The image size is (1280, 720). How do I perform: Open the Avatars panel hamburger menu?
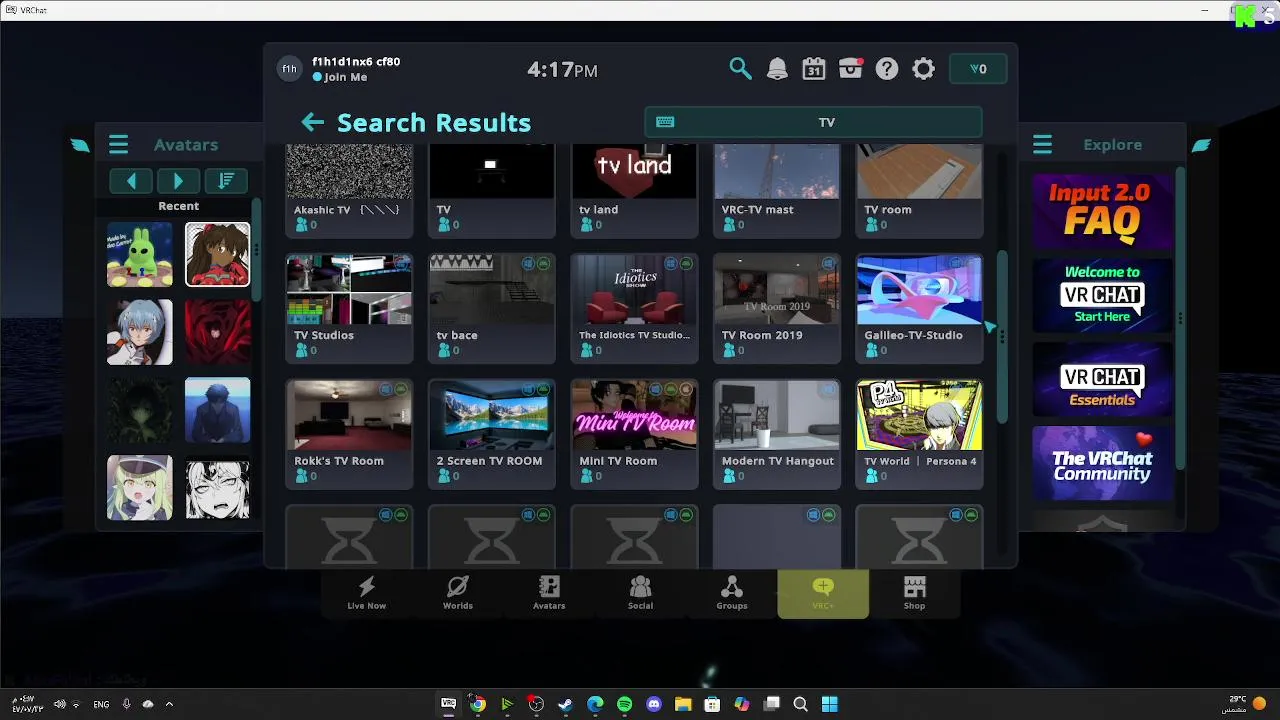[x=118, y=145]
